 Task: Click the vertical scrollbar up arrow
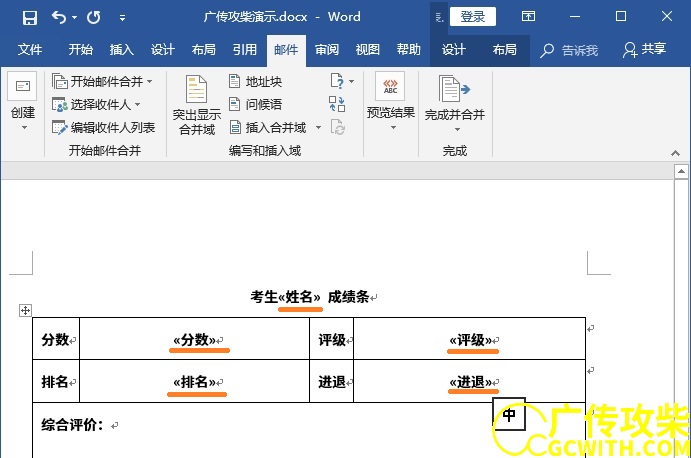click(681, 171)
